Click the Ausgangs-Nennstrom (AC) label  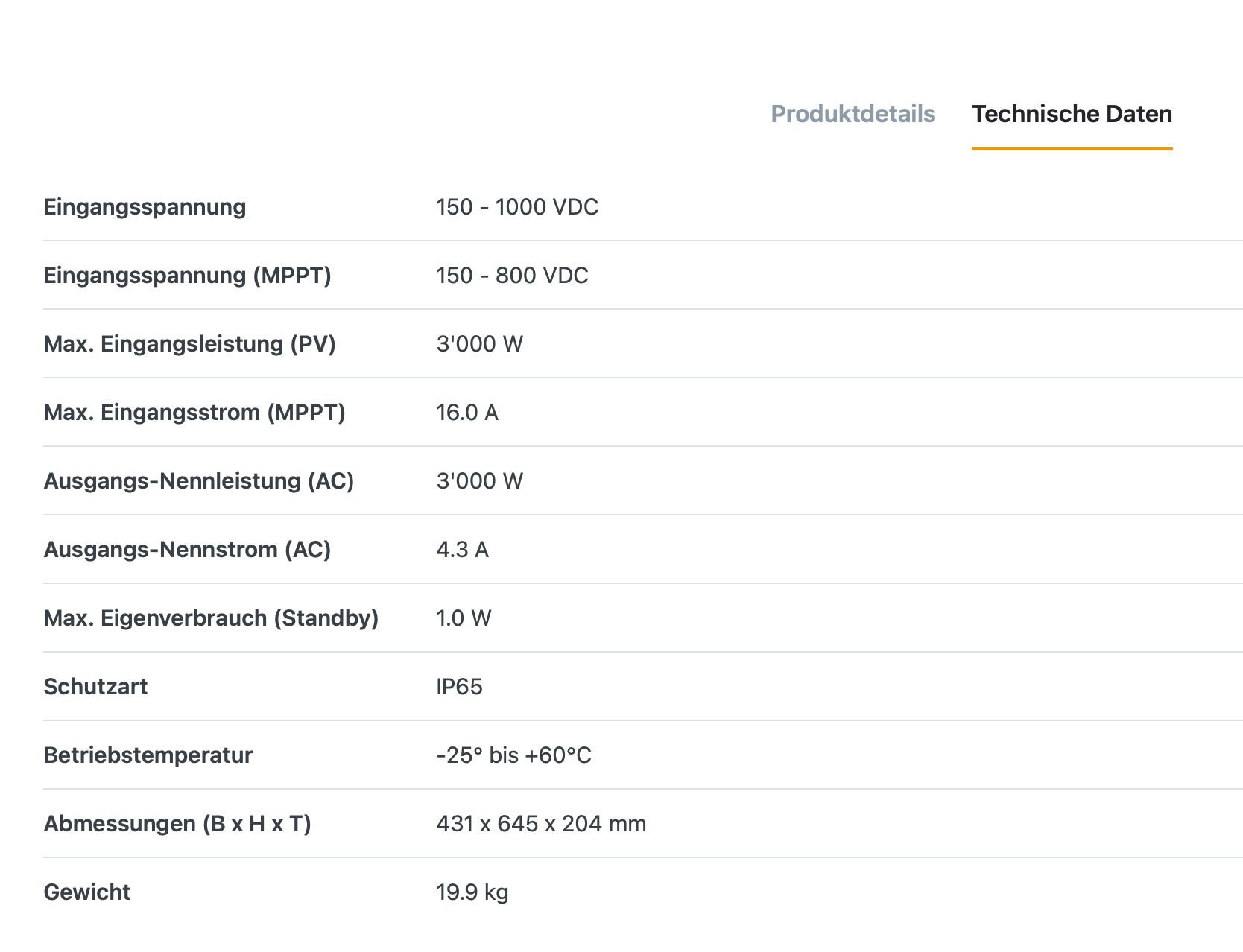tap(187, 550)
